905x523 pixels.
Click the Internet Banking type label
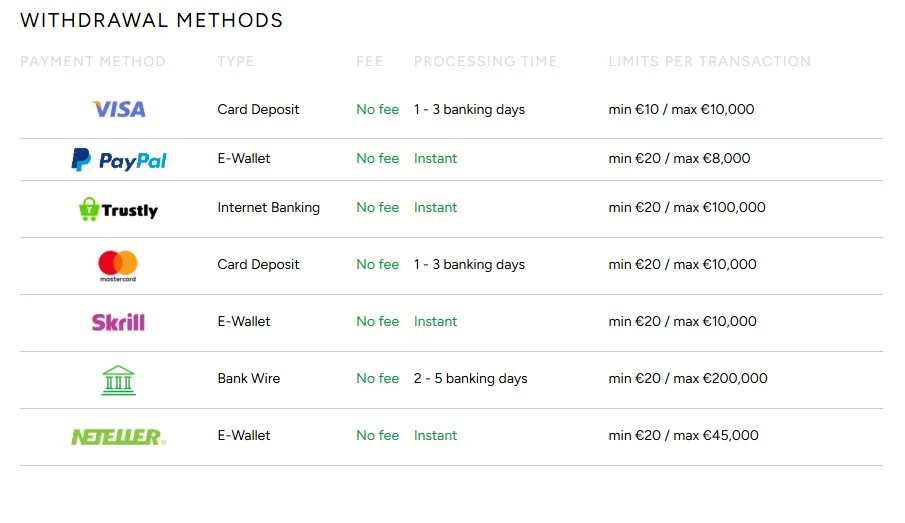tap(268, 208)
